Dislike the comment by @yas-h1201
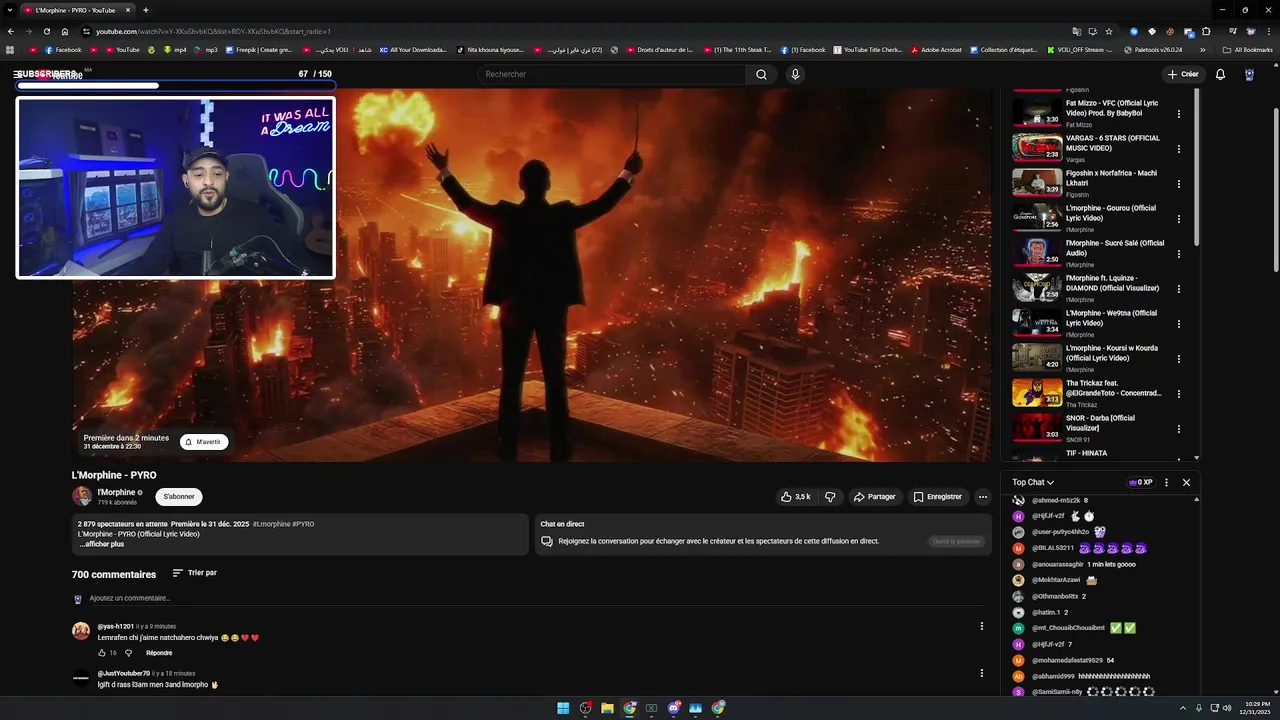Image resolution: width=1280 pixels, height=720 pixels. pyautogui.click(x=128, y=653)
